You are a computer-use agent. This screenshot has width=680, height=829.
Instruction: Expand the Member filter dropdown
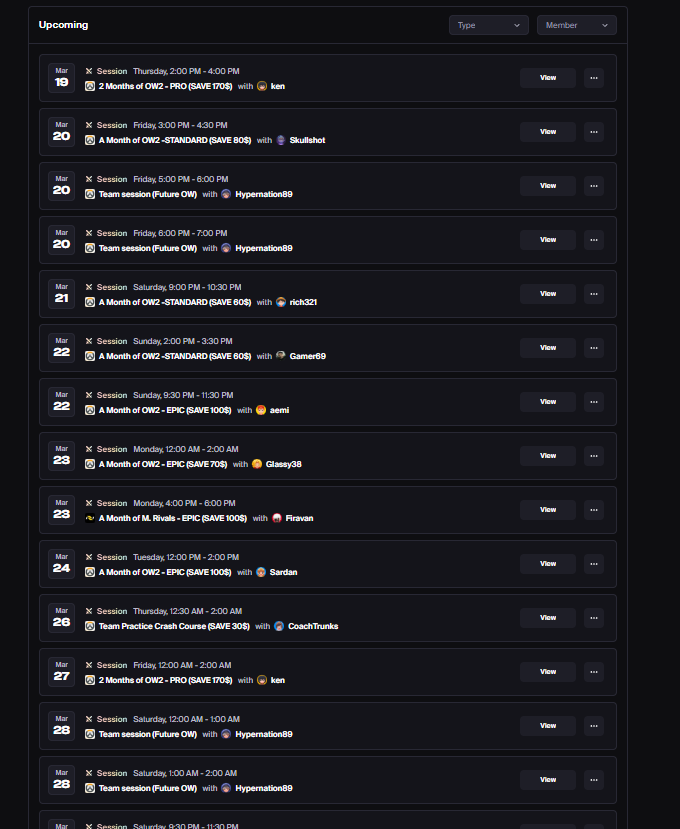click(x=576, y=25)
